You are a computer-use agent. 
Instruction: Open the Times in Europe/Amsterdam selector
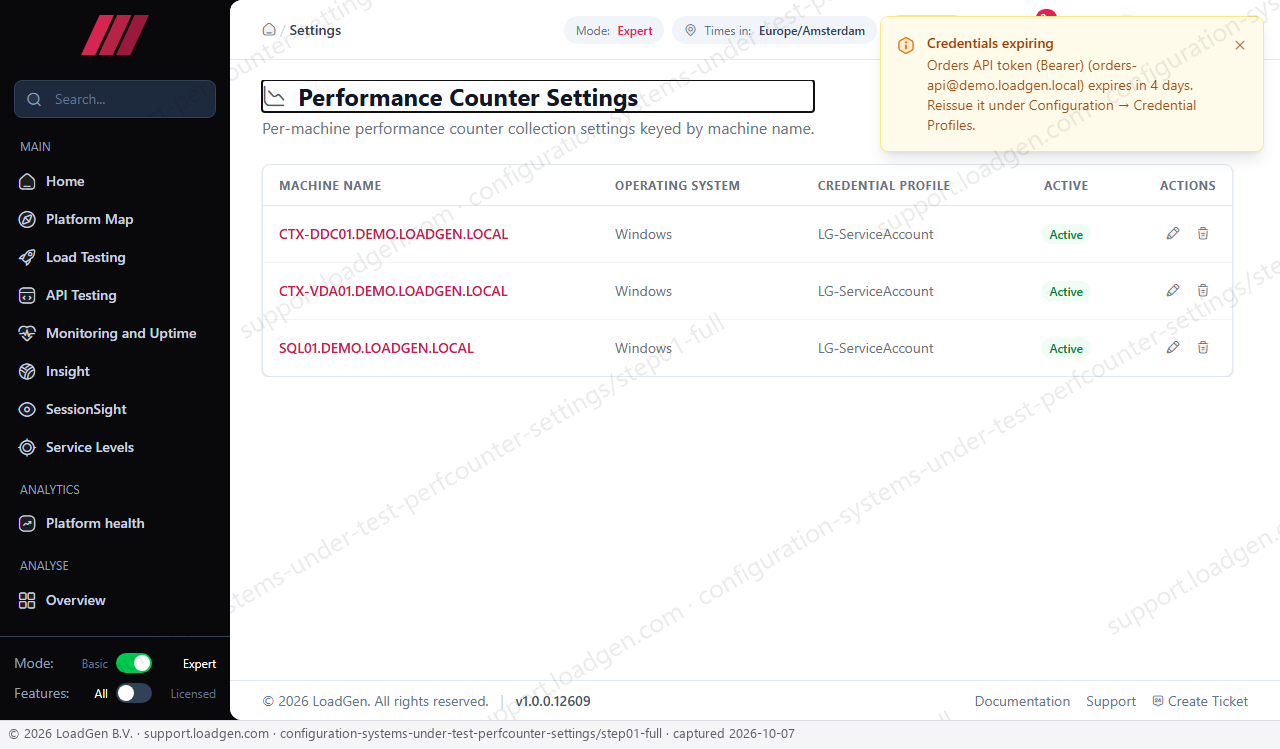point(774,30)
